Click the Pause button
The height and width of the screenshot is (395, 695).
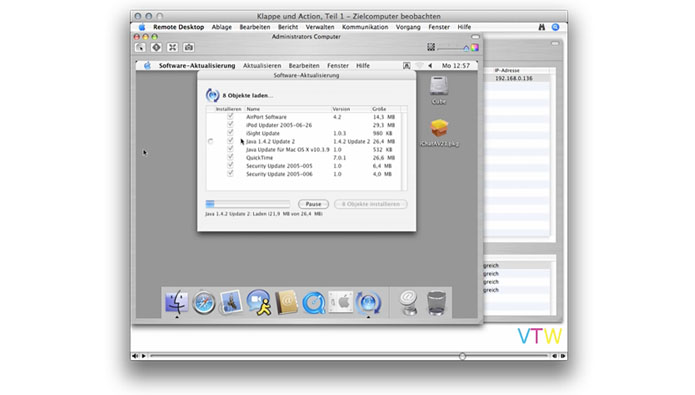(x=313, y=204)
